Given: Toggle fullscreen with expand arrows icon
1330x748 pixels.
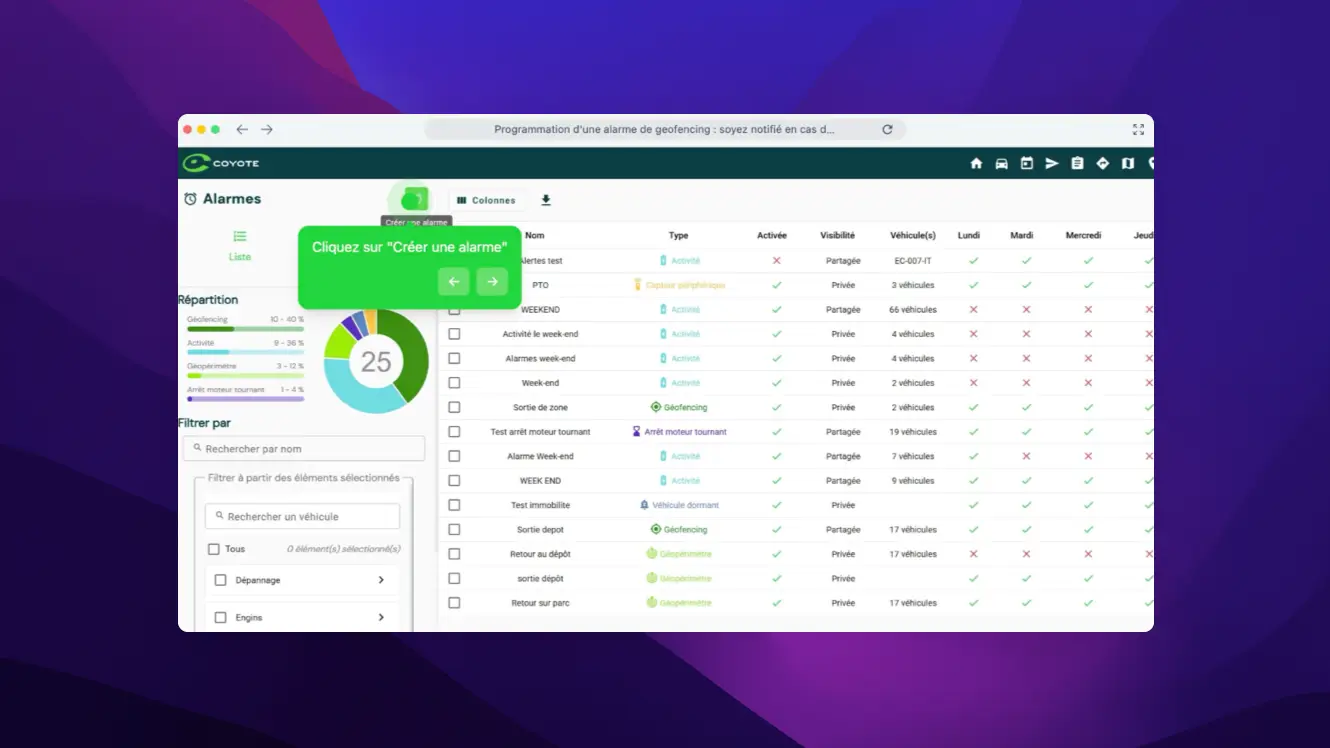Looking at the screenshot, I should [x=1138, y=130].
